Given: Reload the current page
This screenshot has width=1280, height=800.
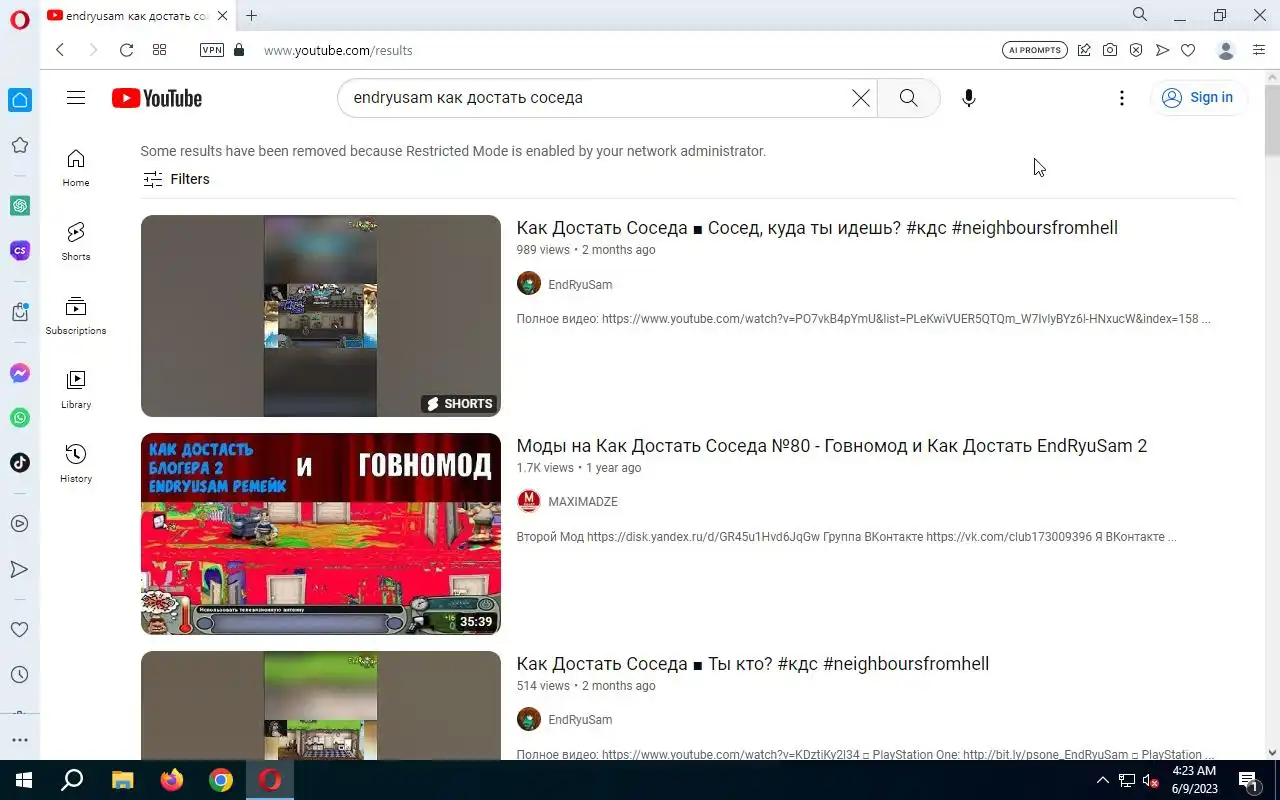Looking at the screenshot, I should 126,50.
